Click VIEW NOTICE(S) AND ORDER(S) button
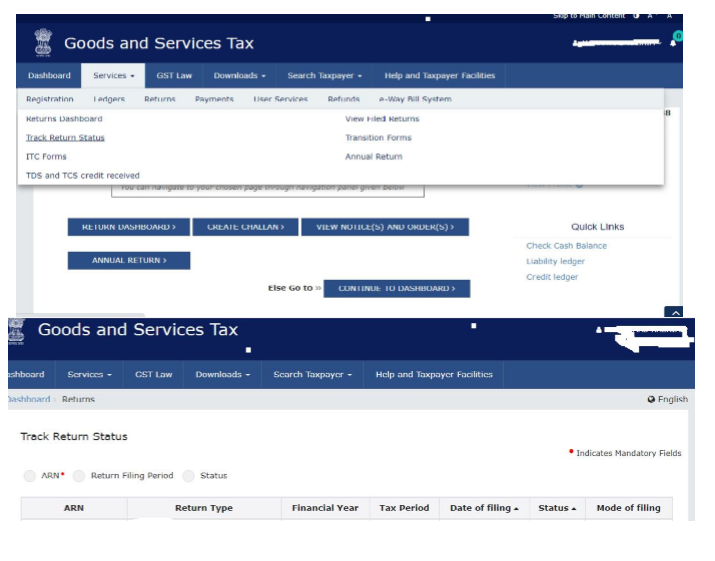Viewport: 715px width, 561px height. tap(385, 227)
